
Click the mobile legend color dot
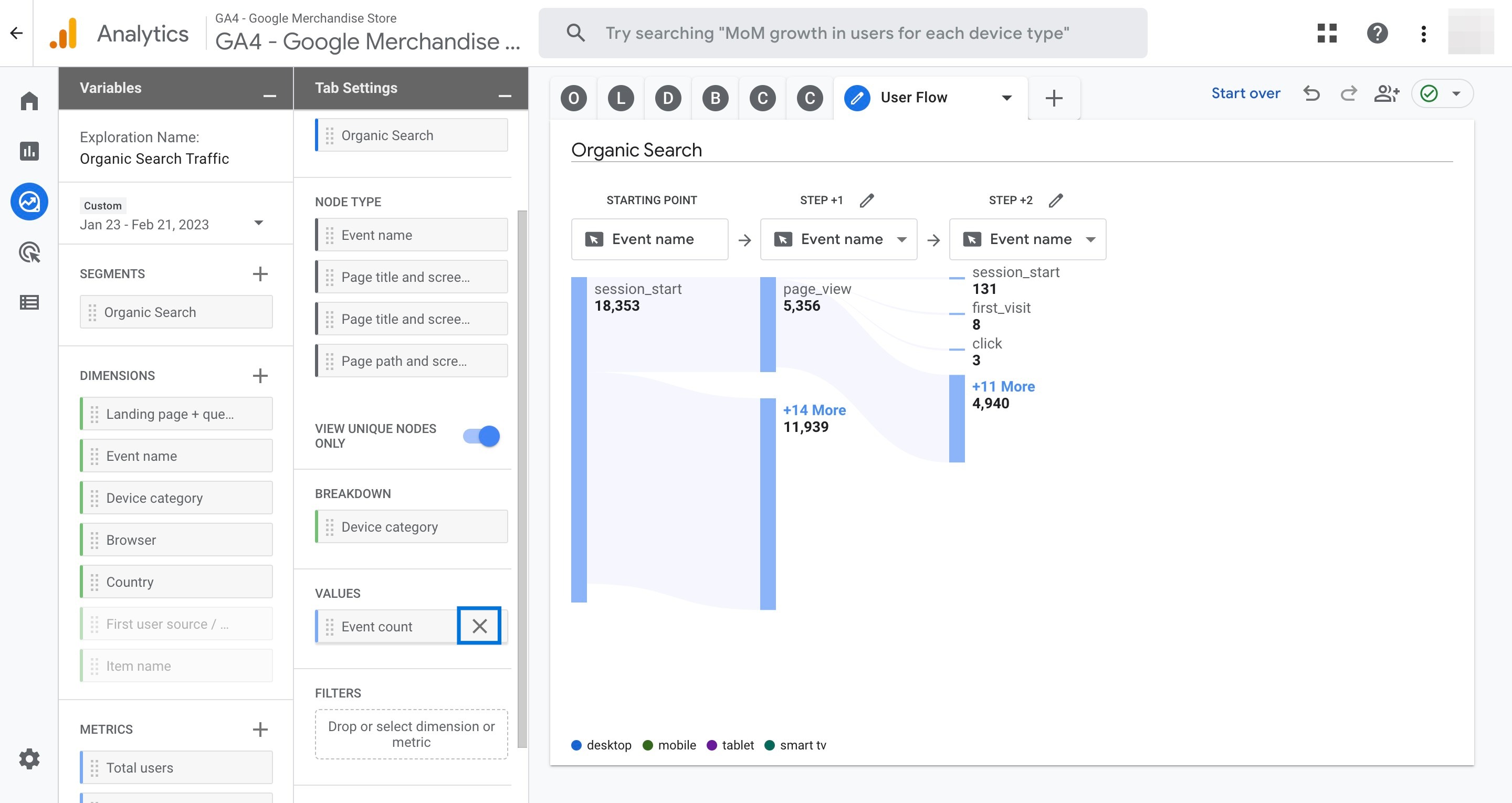tap(648, 745)
